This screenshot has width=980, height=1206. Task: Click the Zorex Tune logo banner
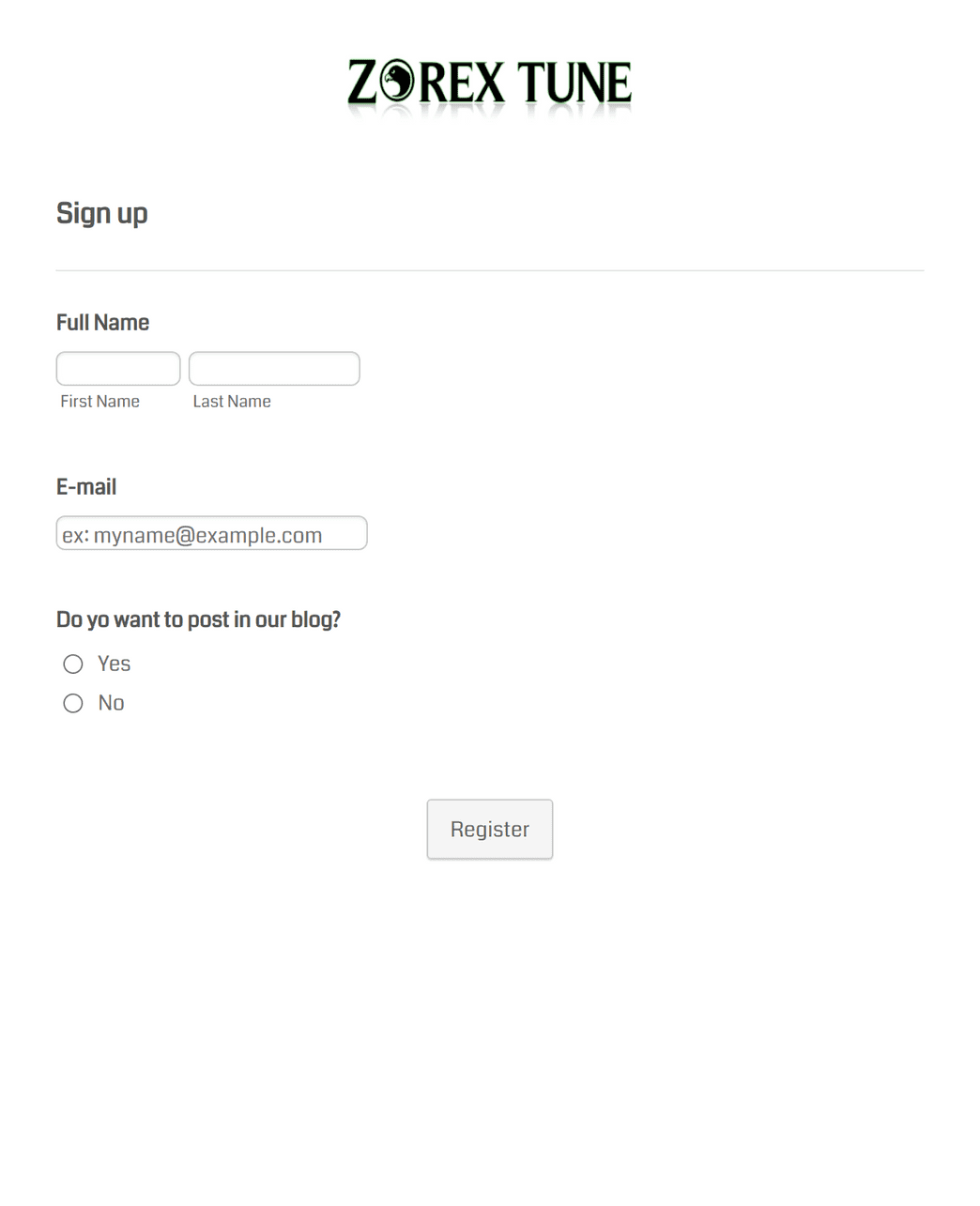[489, 86]
